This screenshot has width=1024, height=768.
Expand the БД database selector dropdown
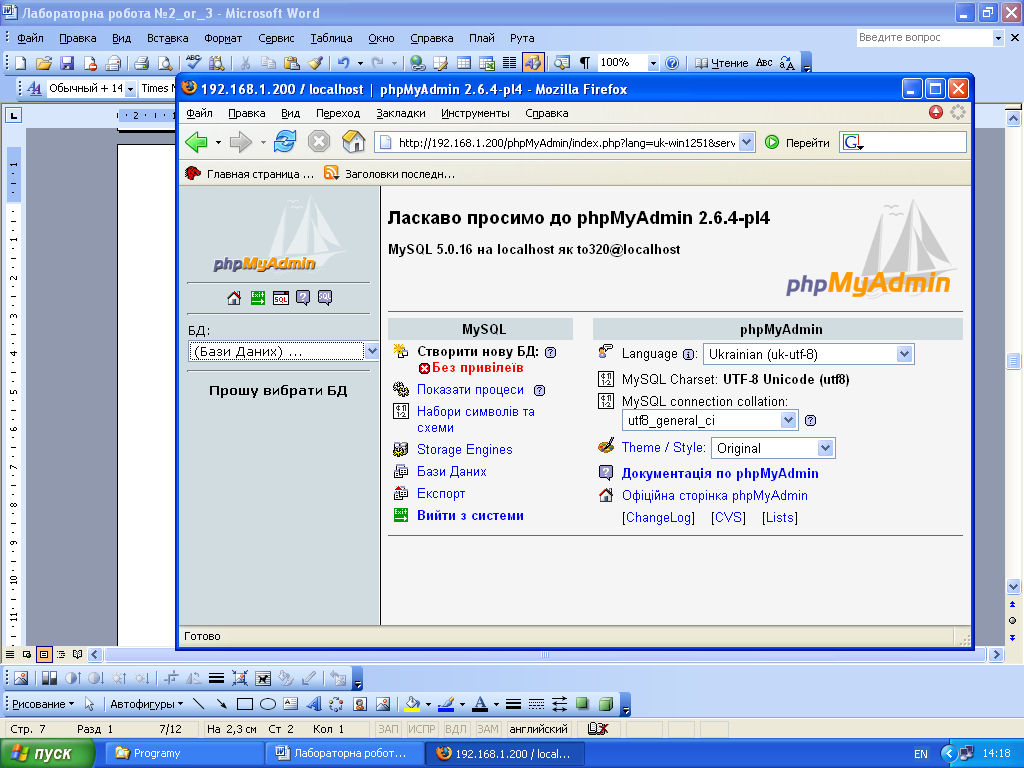pyautogui.click(x=372, y=351)
